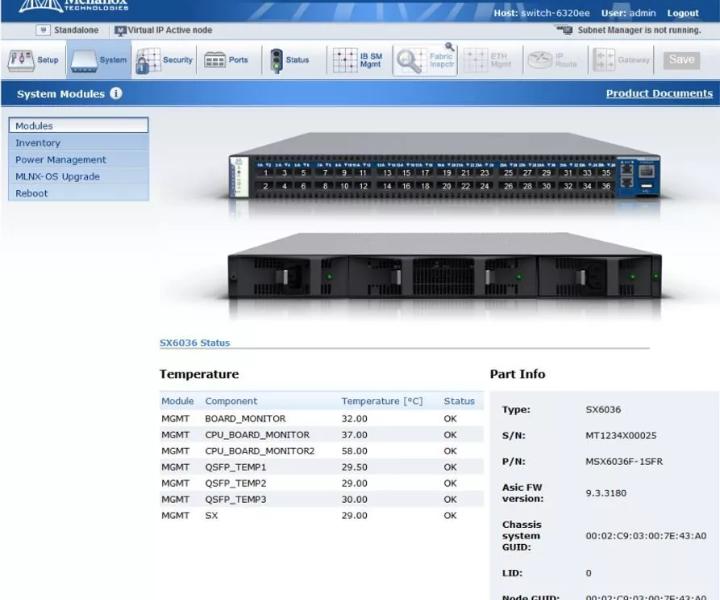Click port 36 on the switch front
Image resolution: width=720 pixels, height=600 pixels.
pyautogui.click(x=606, y=186)
